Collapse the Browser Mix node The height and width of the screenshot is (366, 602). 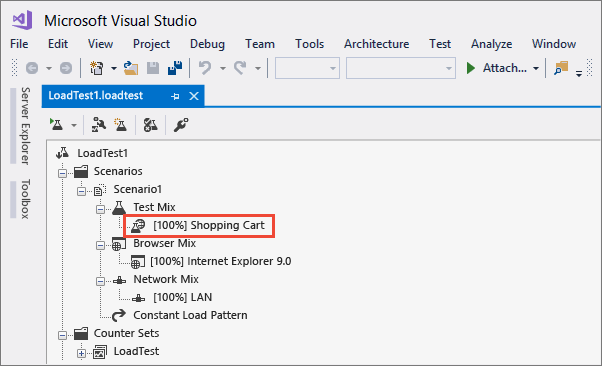coord(100,245)
